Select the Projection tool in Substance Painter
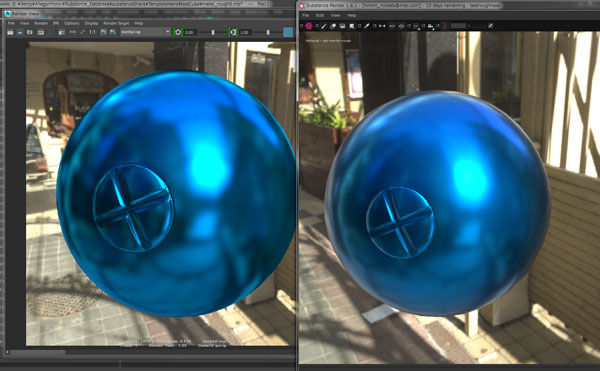Image resolution: width=600 pixels, height=371 pixels. [342, 26]
